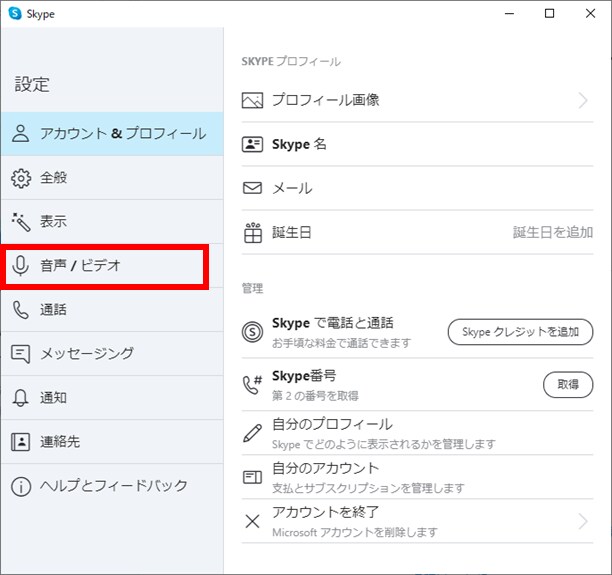Open the 表示 settings category
Image resolution: width=612 pixels, height=575 pixels.
[112, 222]
